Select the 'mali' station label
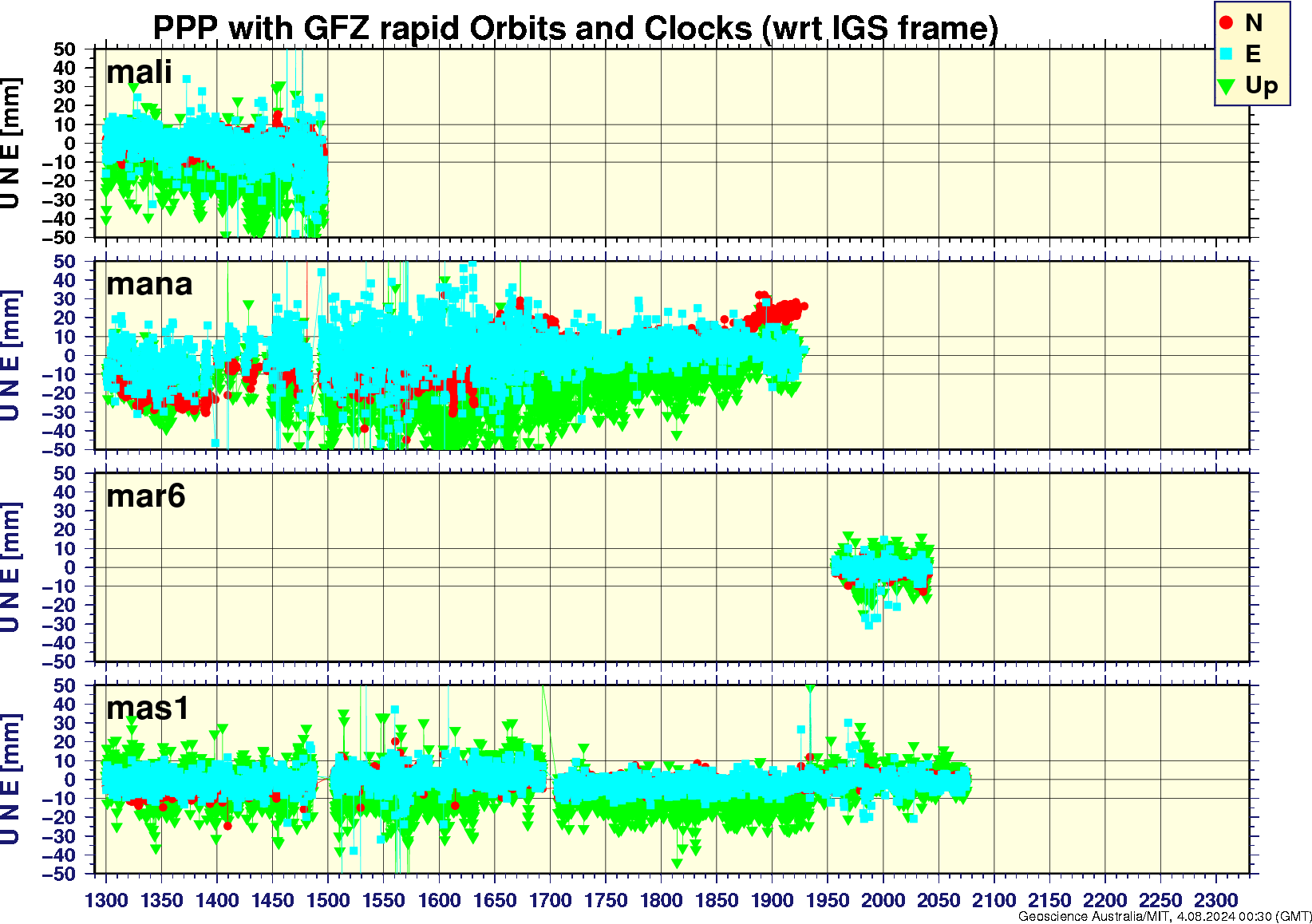The height and width of the screenshot is (924, 1312). (139, 72)
